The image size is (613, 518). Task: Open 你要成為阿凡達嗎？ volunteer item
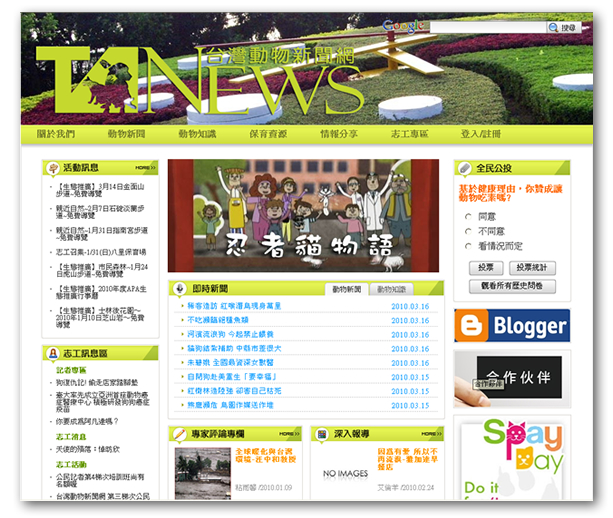point(87,421)
